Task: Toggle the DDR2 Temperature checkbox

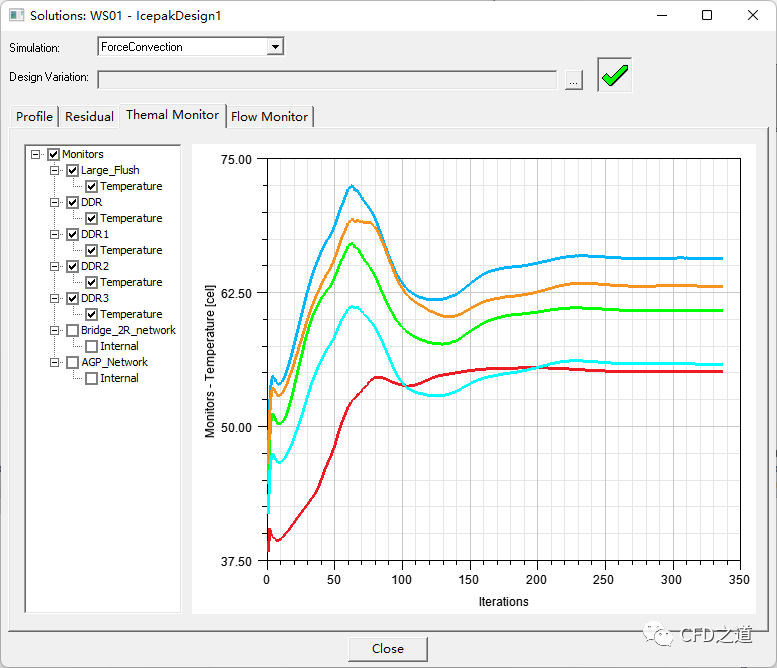Action: [x=91, y=282]
